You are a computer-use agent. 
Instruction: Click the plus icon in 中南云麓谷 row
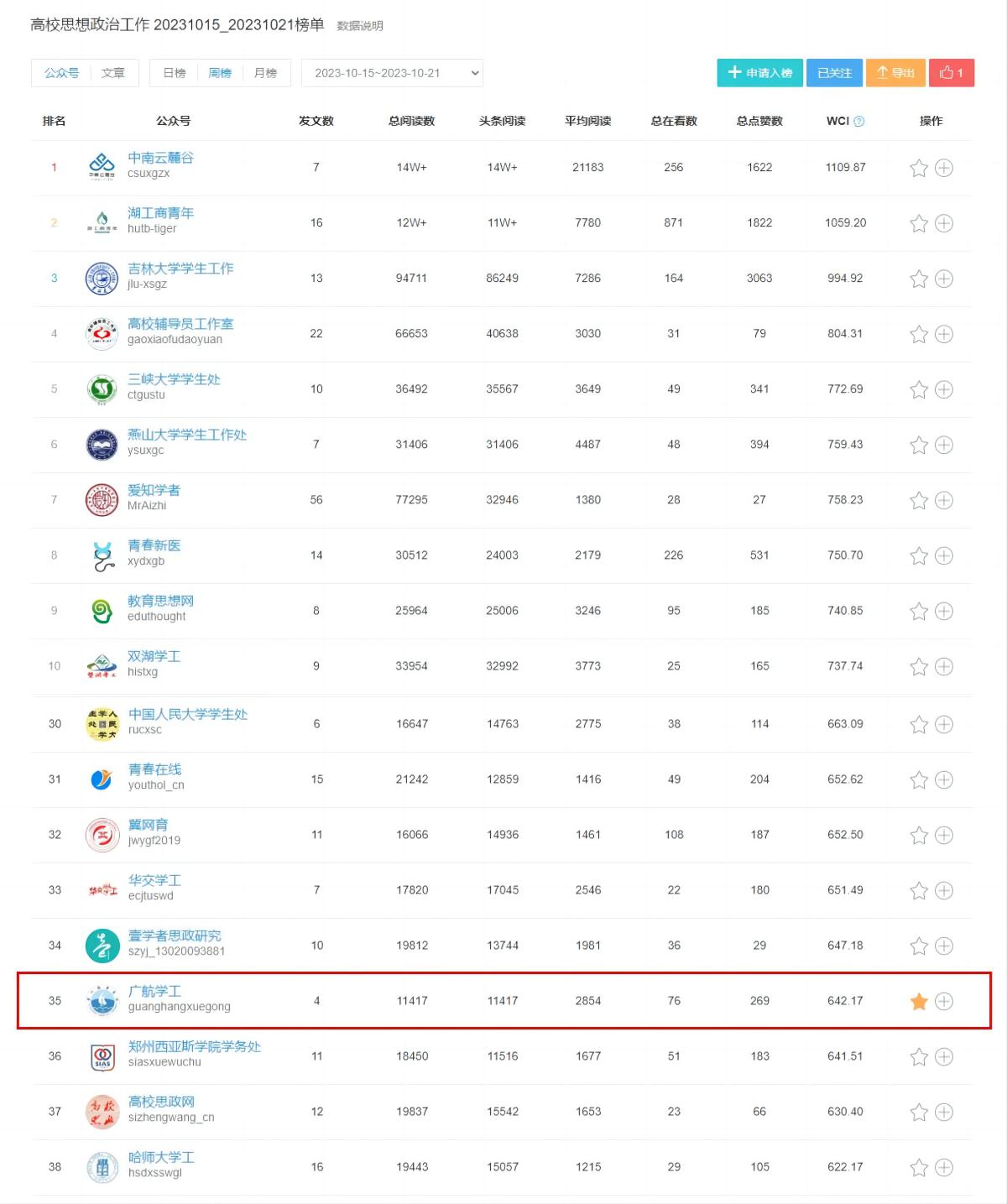(944, 168)
